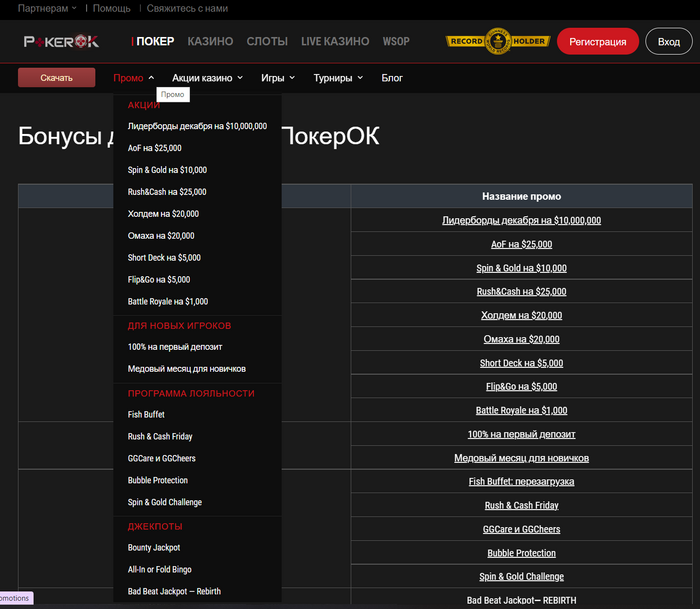Choose Rush&Cash на $25,000 menu item

pyautogui.click(x=167, y=192)
